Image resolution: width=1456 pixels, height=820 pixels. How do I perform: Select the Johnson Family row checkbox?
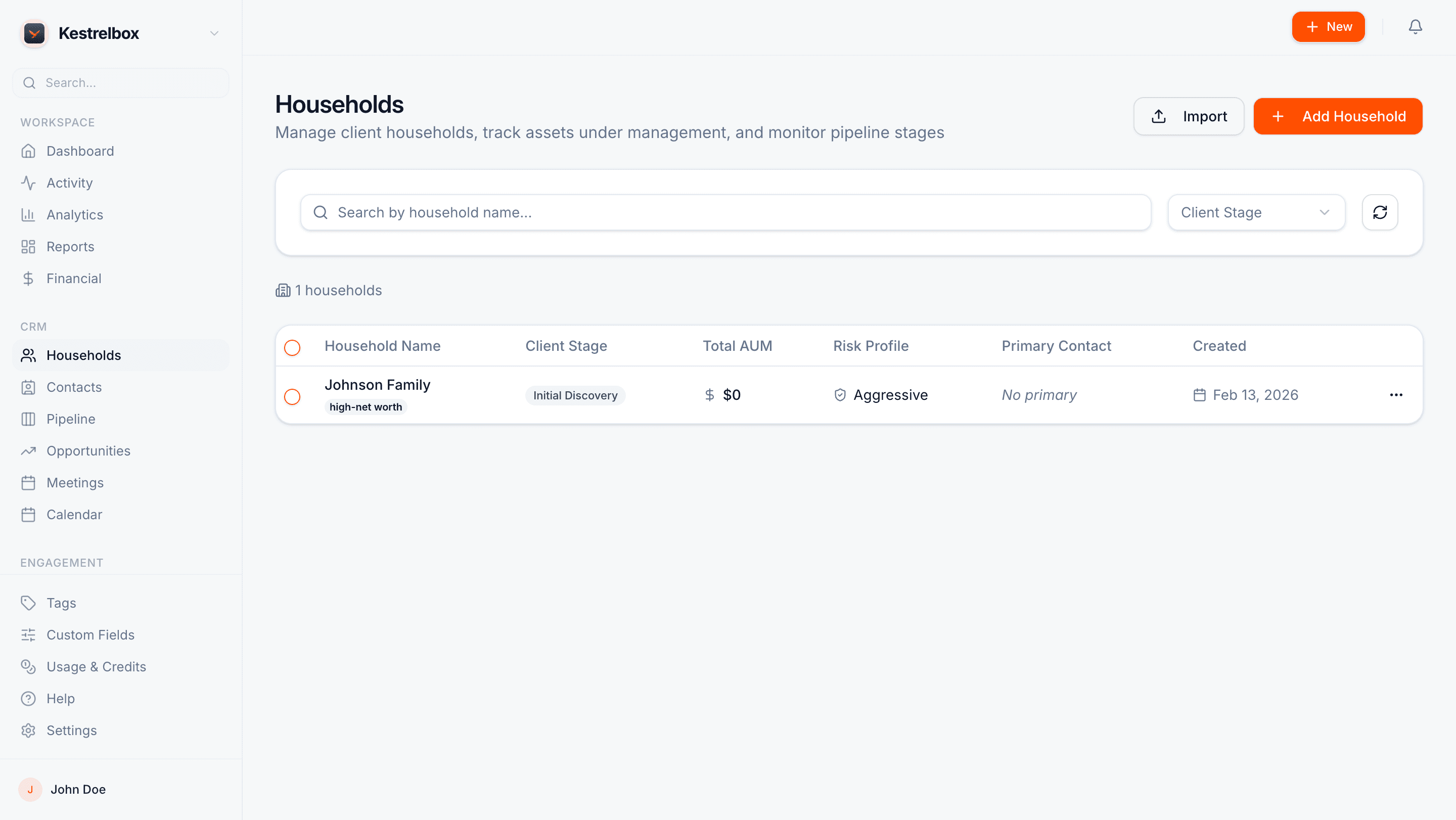point(292,397)
